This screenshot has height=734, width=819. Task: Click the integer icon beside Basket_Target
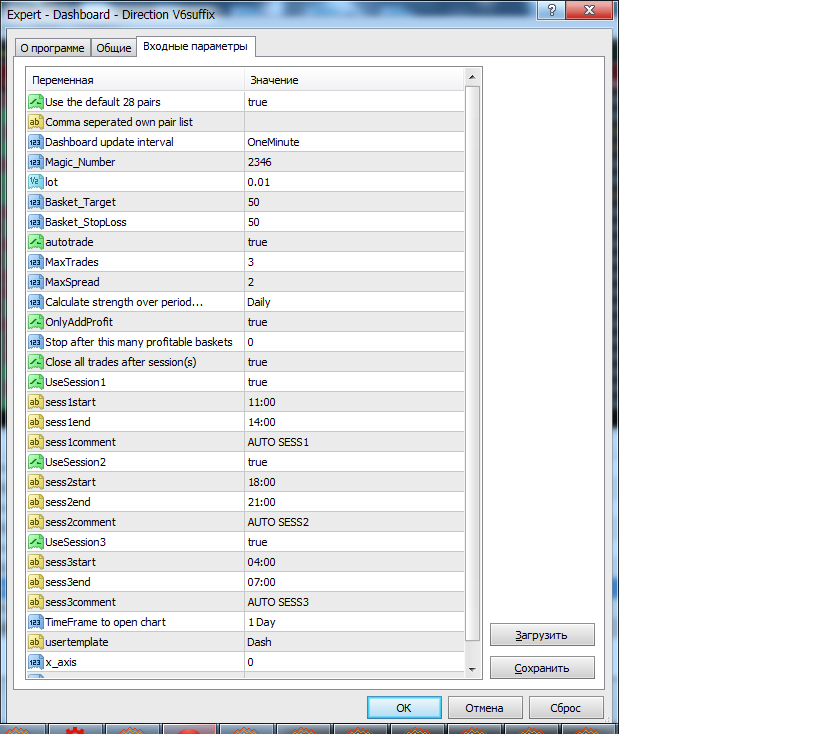(36, 202)
